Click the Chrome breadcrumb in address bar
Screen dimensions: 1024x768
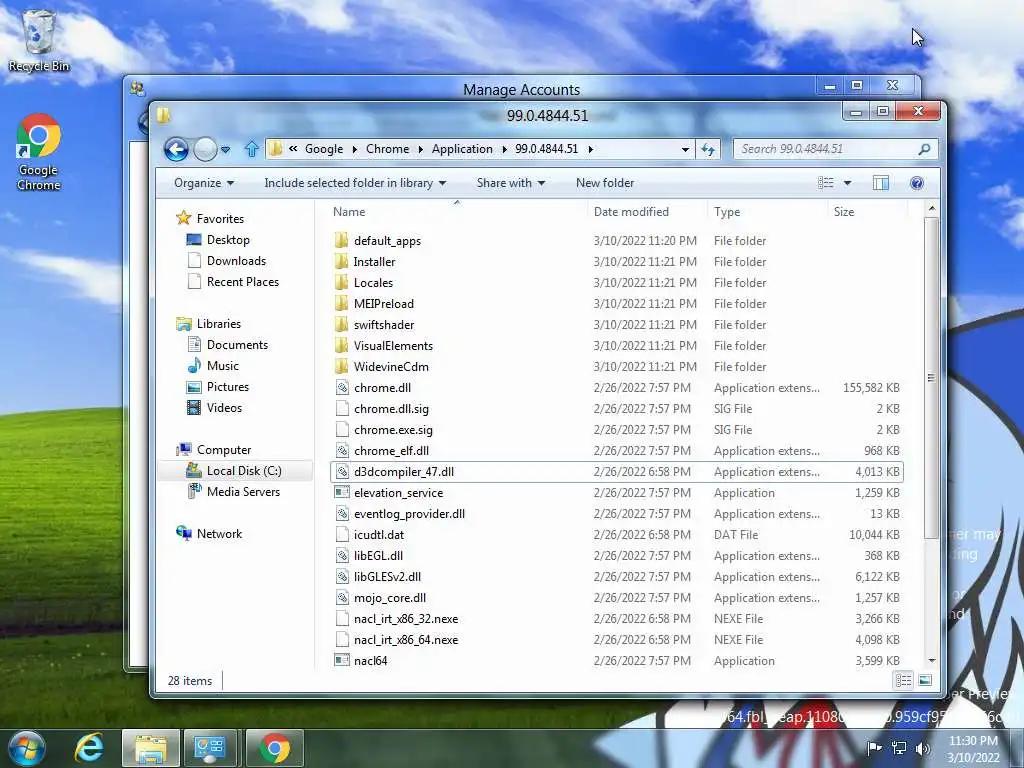tap(387, 149)
